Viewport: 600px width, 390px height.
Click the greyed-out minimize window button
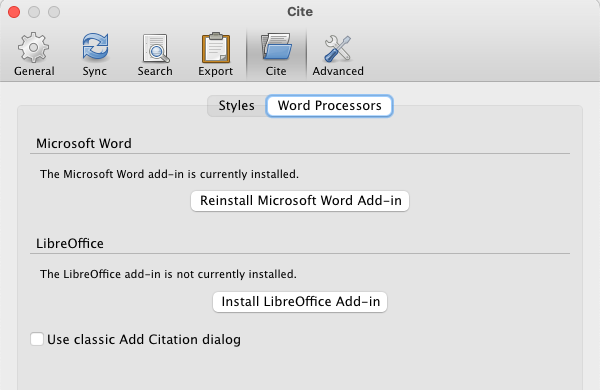pyautogui.click(x=34, y=12)
